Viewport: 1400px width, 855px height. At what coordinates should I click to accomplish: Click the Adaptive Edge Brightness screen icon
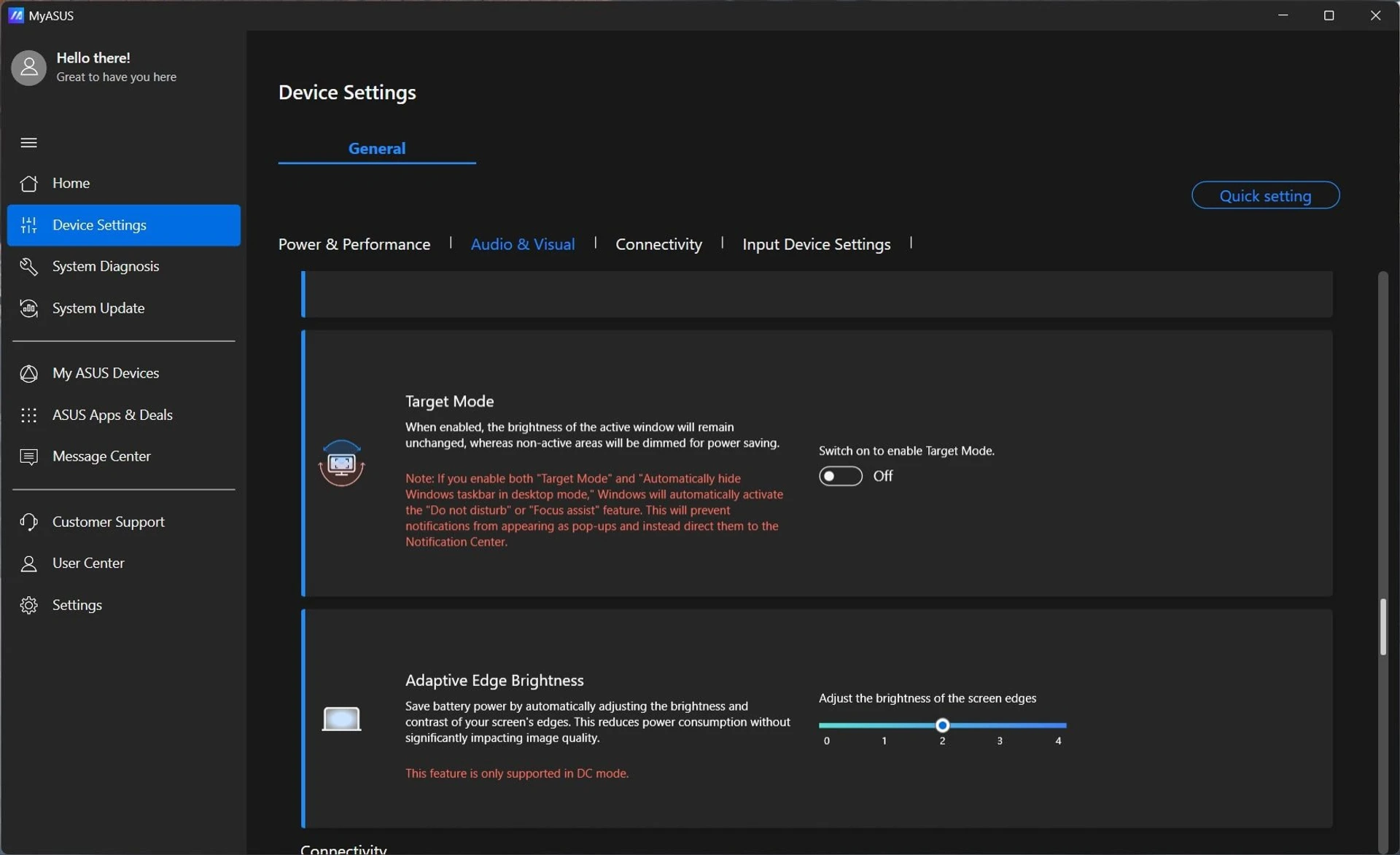click(x=341, y=719)
